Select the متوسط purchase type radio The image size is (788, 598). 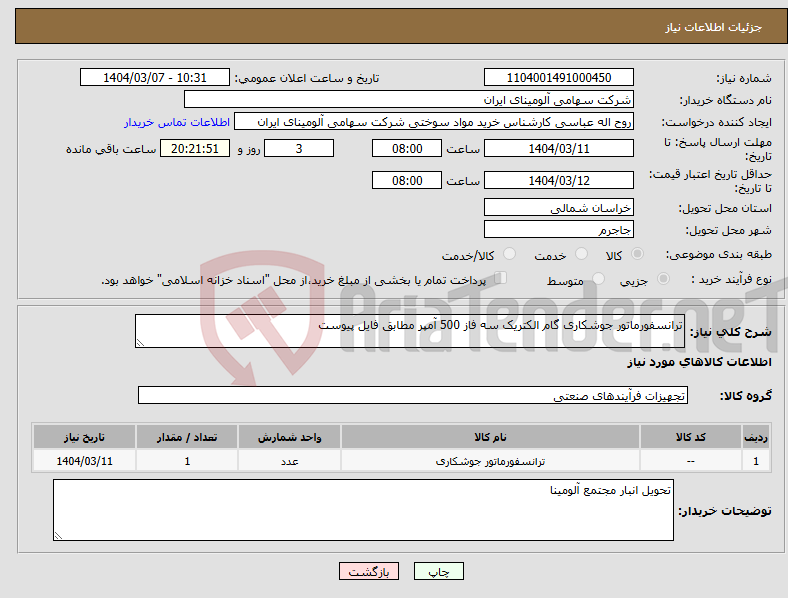(x=598, y=278)
